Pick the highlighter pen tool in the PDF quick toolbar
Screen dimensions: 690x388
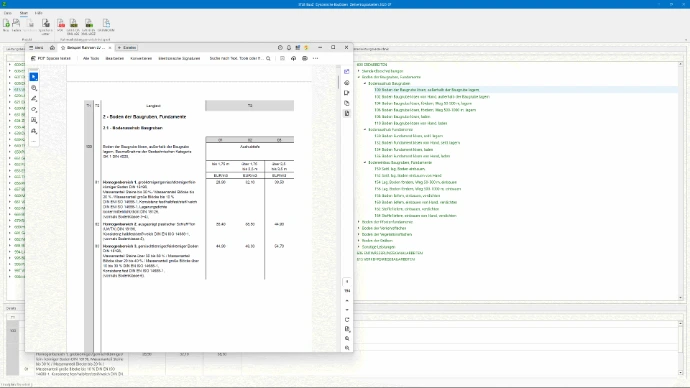34,99
